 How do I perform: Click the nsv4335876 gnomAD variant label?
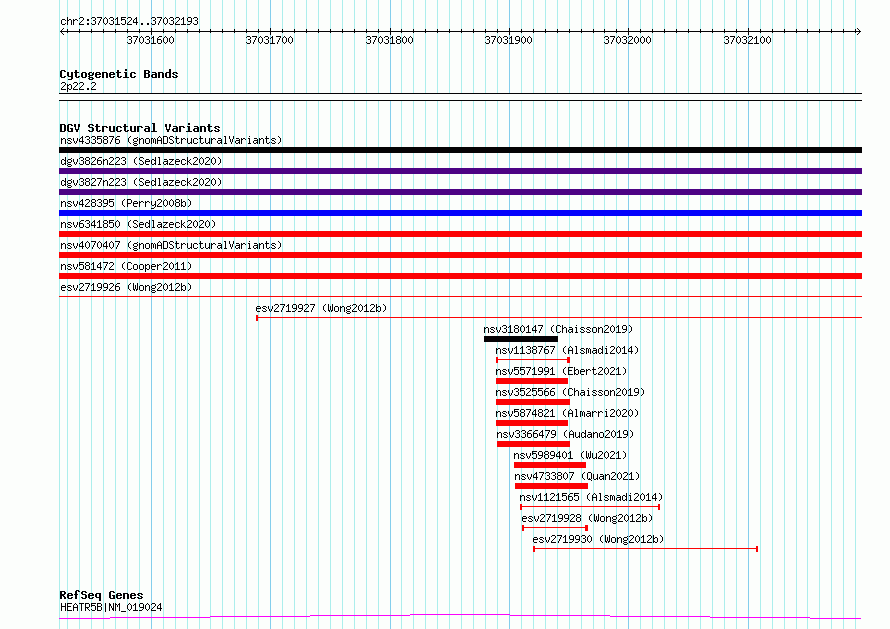pos(170,140)
